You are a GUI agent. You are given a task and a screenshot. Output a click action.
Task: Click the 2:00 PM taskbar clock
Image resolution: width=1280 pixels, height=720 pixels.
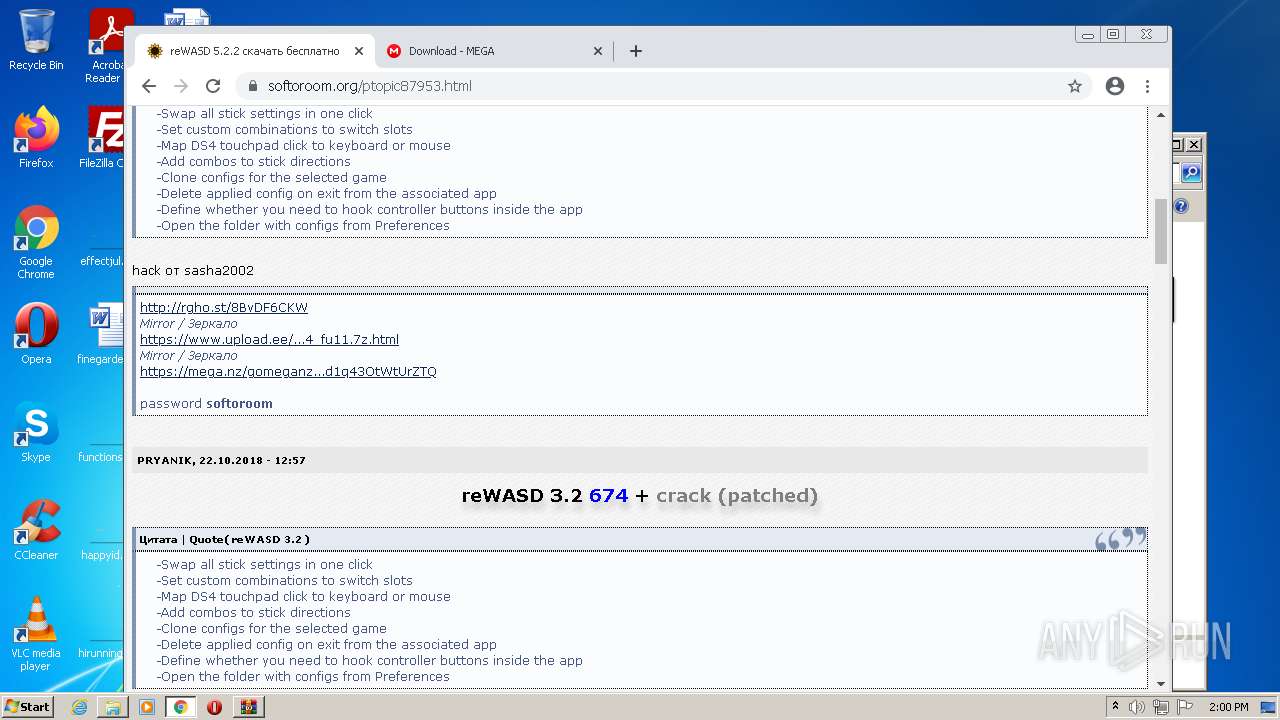(1228, 707)
